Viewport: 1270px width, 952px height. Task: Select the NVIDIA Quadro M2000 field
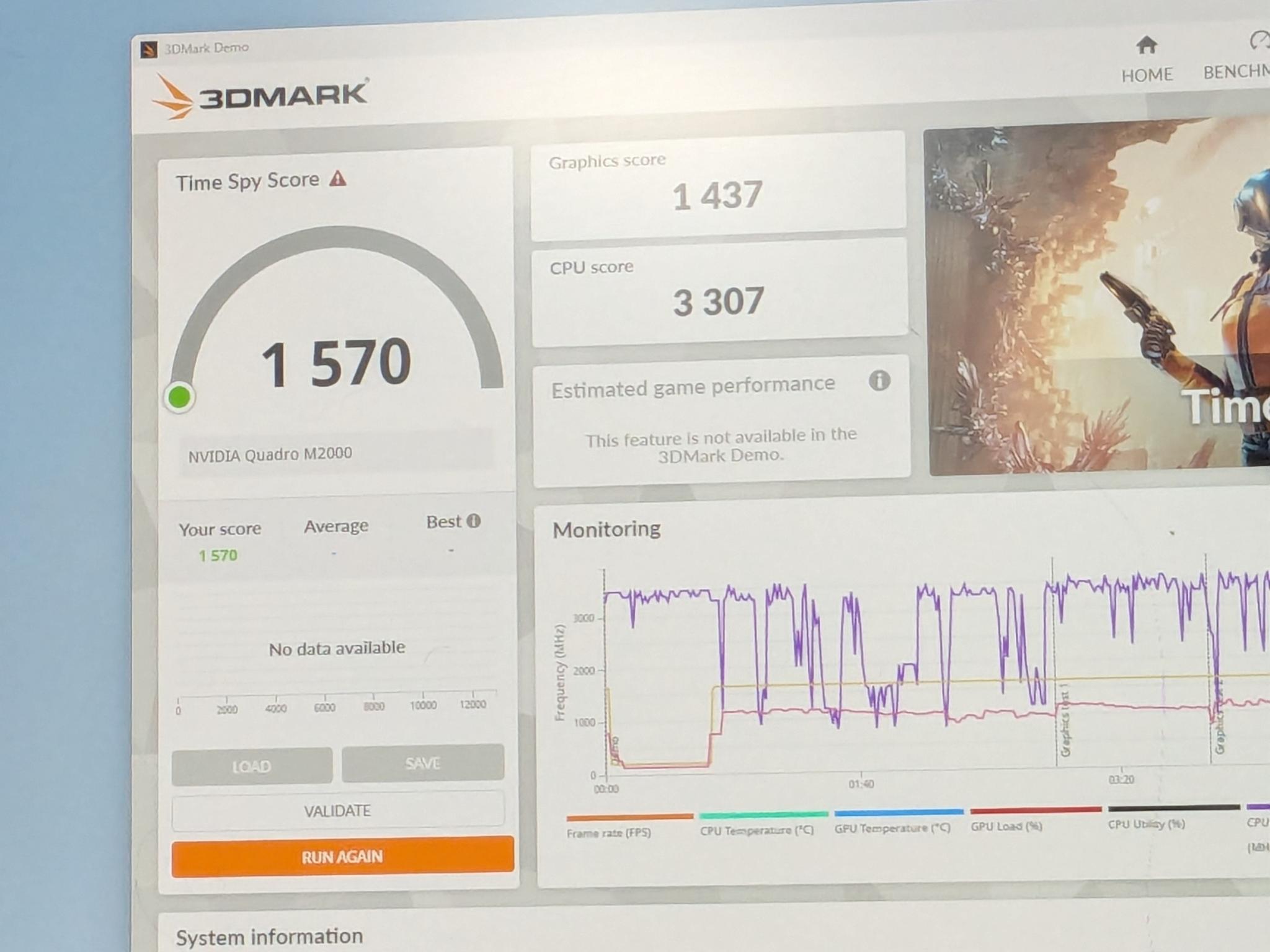click(337, 454)
